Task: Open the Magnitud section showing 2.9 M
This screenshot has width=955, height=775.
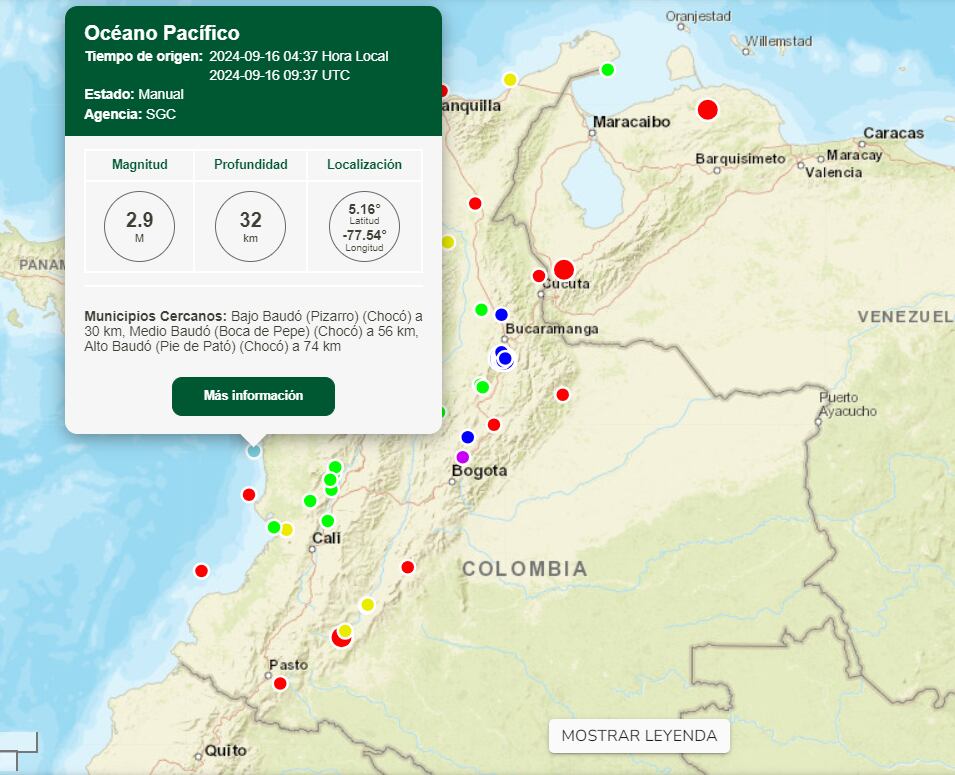Action: (138, 226)
